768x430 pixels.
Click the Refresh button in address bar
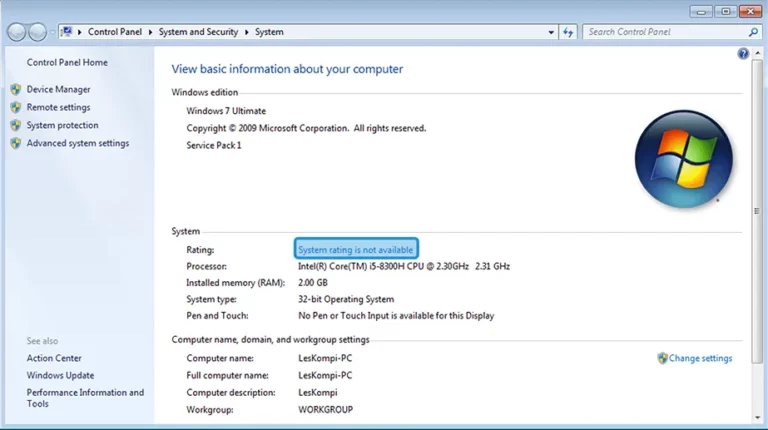(568, 32)
